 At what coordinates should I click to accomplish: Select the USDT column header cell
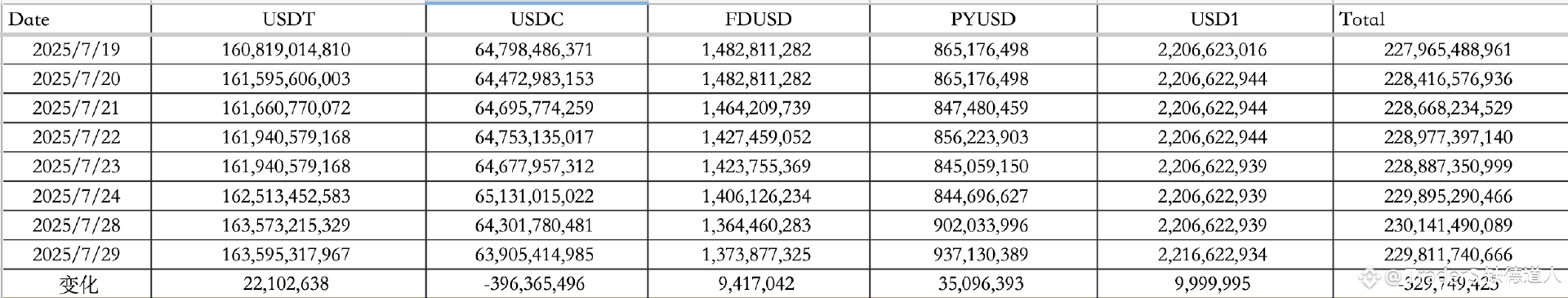[288, 19]
